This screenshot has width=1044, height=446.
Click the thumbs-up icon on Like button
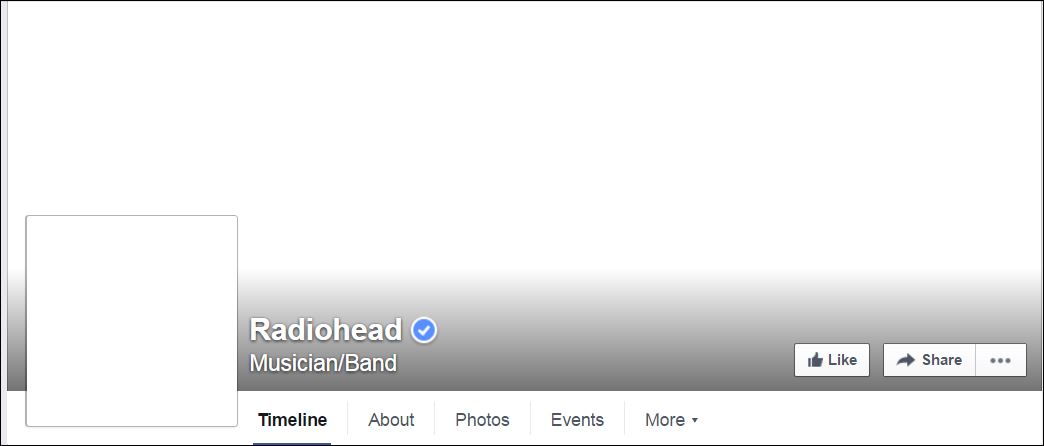(x=815, y=360)
